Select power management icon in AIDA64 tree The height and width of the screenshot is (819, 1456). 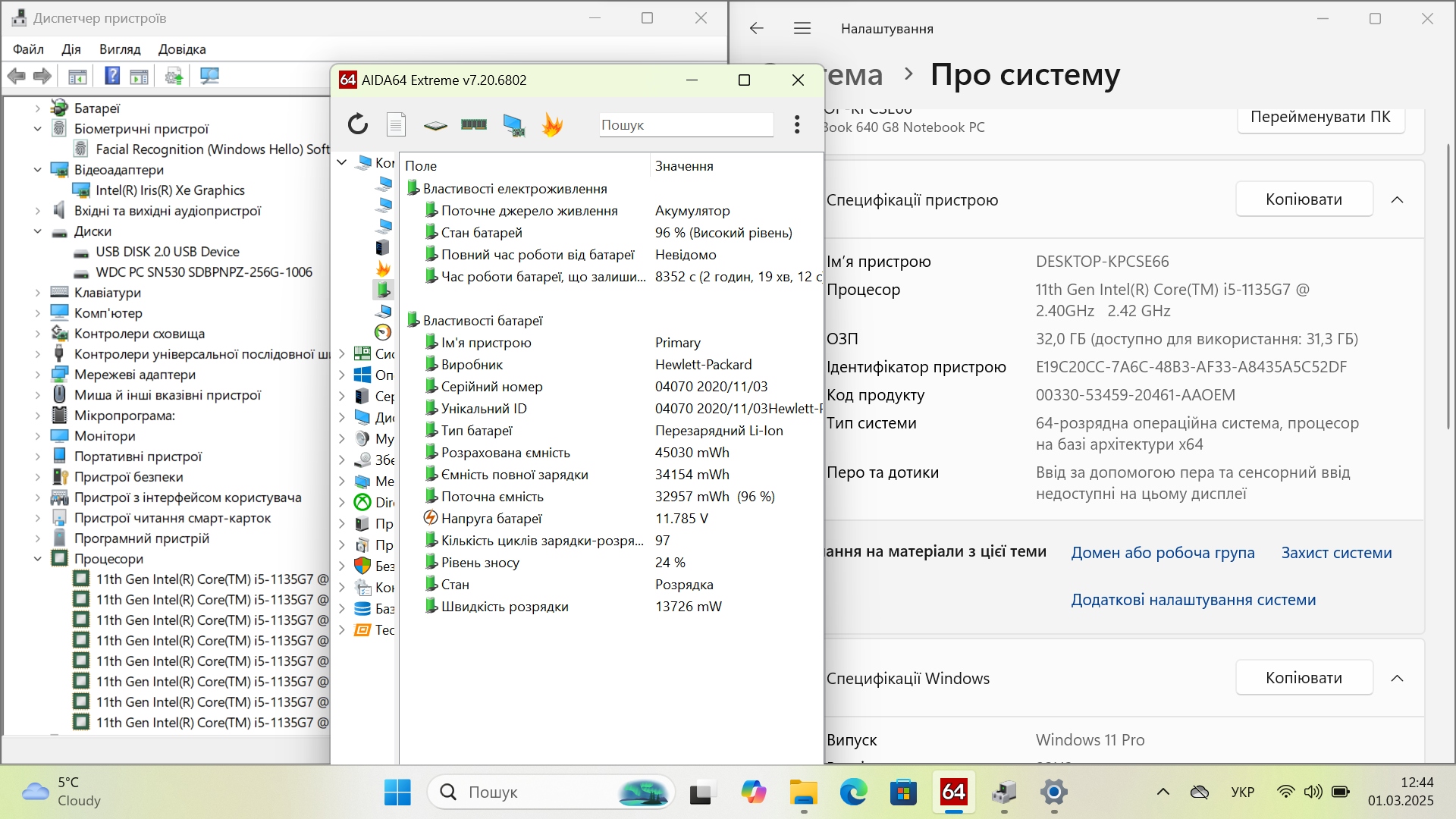[x=383, y=289]
